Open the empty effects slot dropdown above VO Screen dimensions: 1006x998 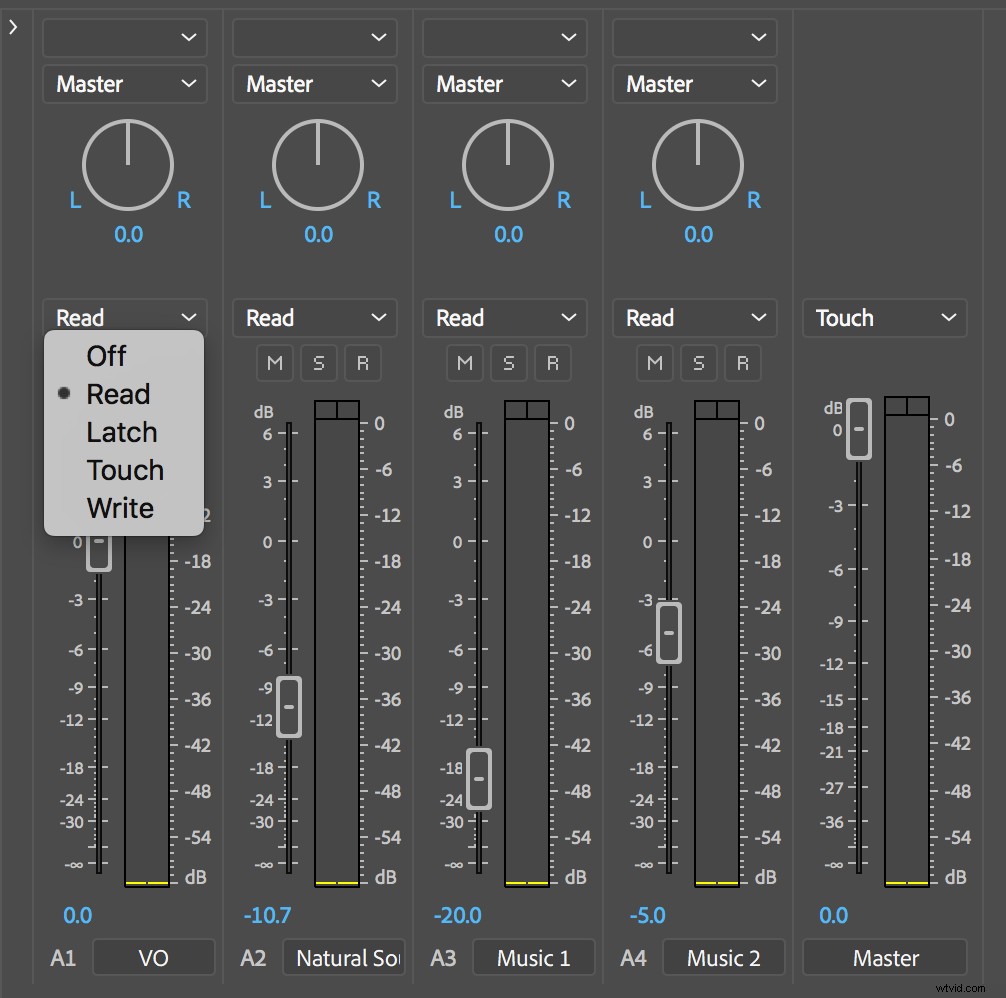coord(124,37)
